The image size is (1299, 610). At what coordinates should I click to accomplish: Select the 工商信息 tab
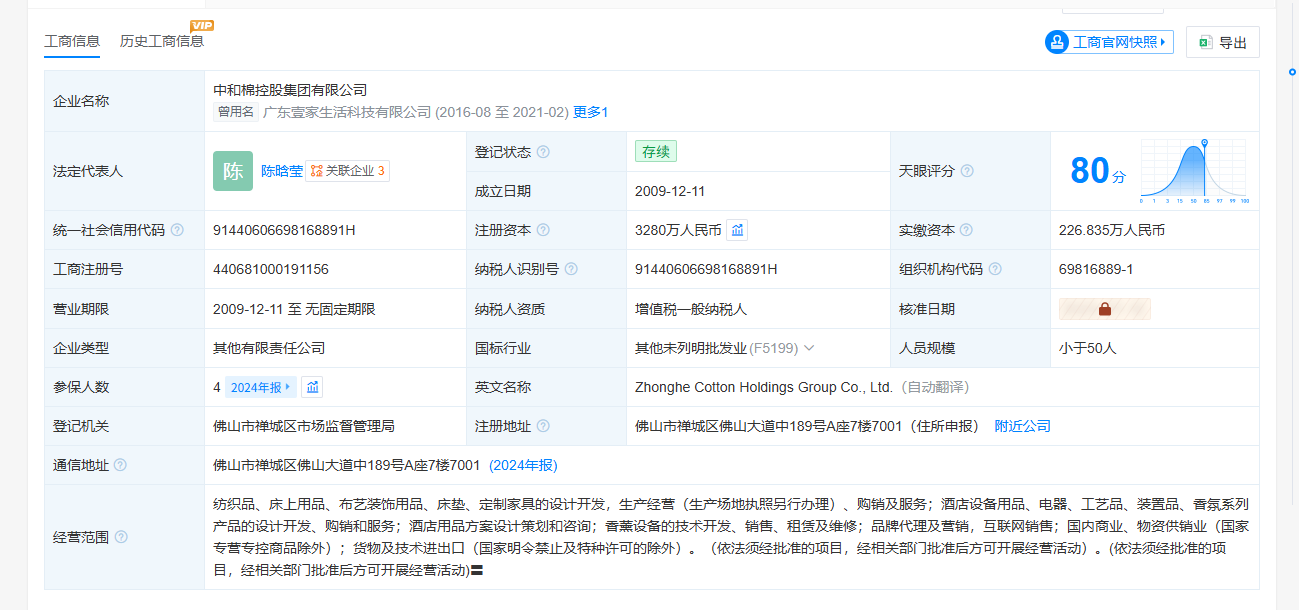72,41
